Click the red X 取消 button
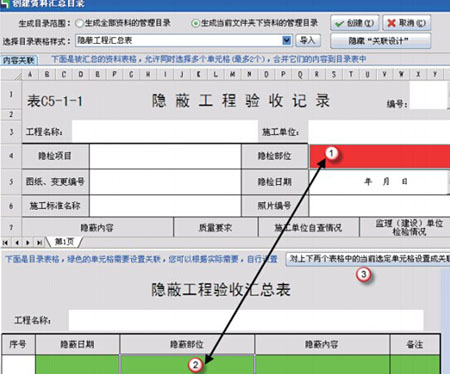Viewport: 450px width, 374px height. tap(407, 23)
